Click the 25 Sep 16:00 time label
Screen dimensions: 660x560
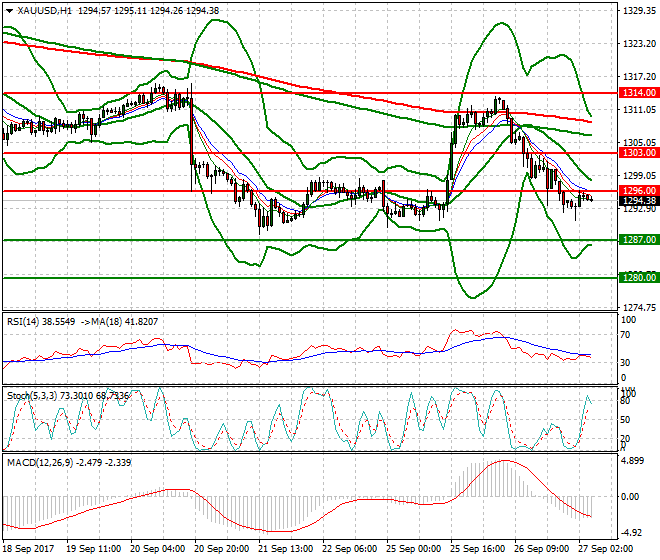pos(477,549)
